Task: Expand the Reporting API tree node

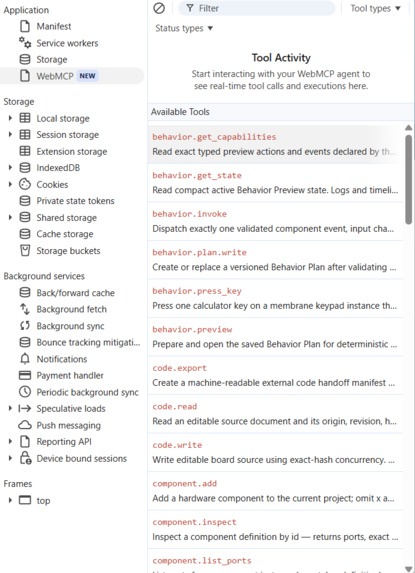Action: [10, 441]
